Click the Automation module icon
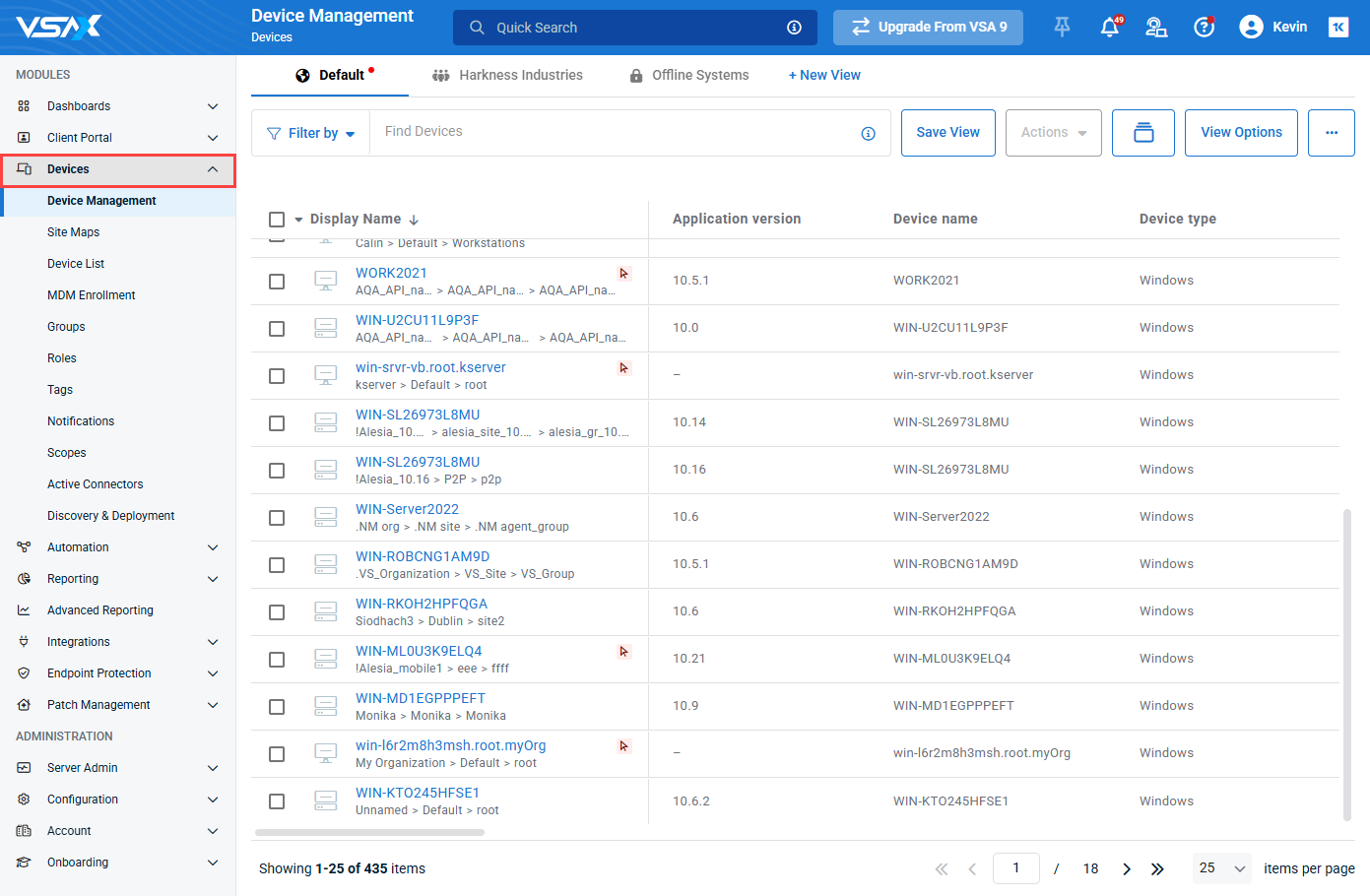 24,547
